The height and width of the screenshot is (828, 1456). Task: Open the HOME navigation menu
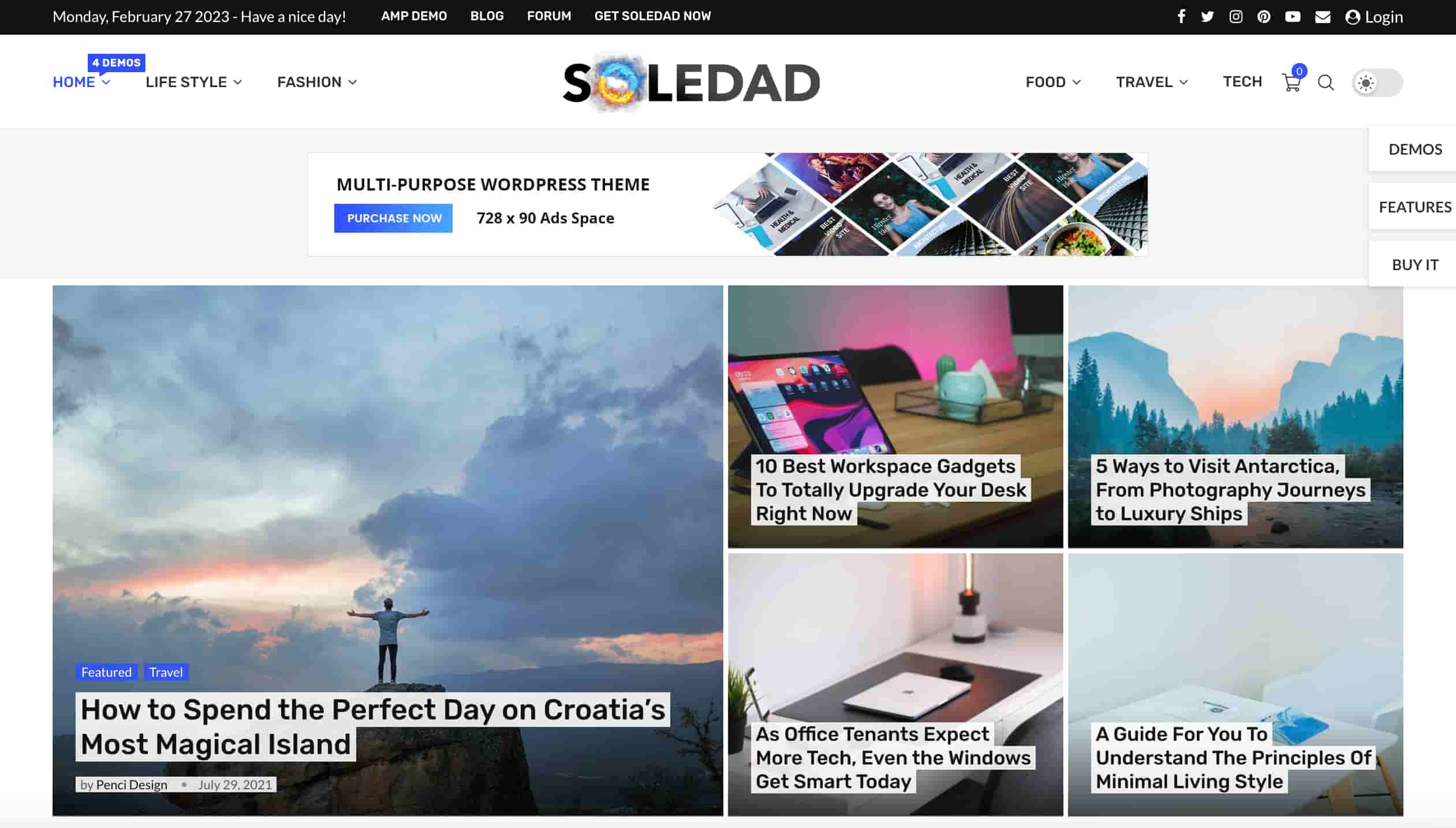pos(80,81)
